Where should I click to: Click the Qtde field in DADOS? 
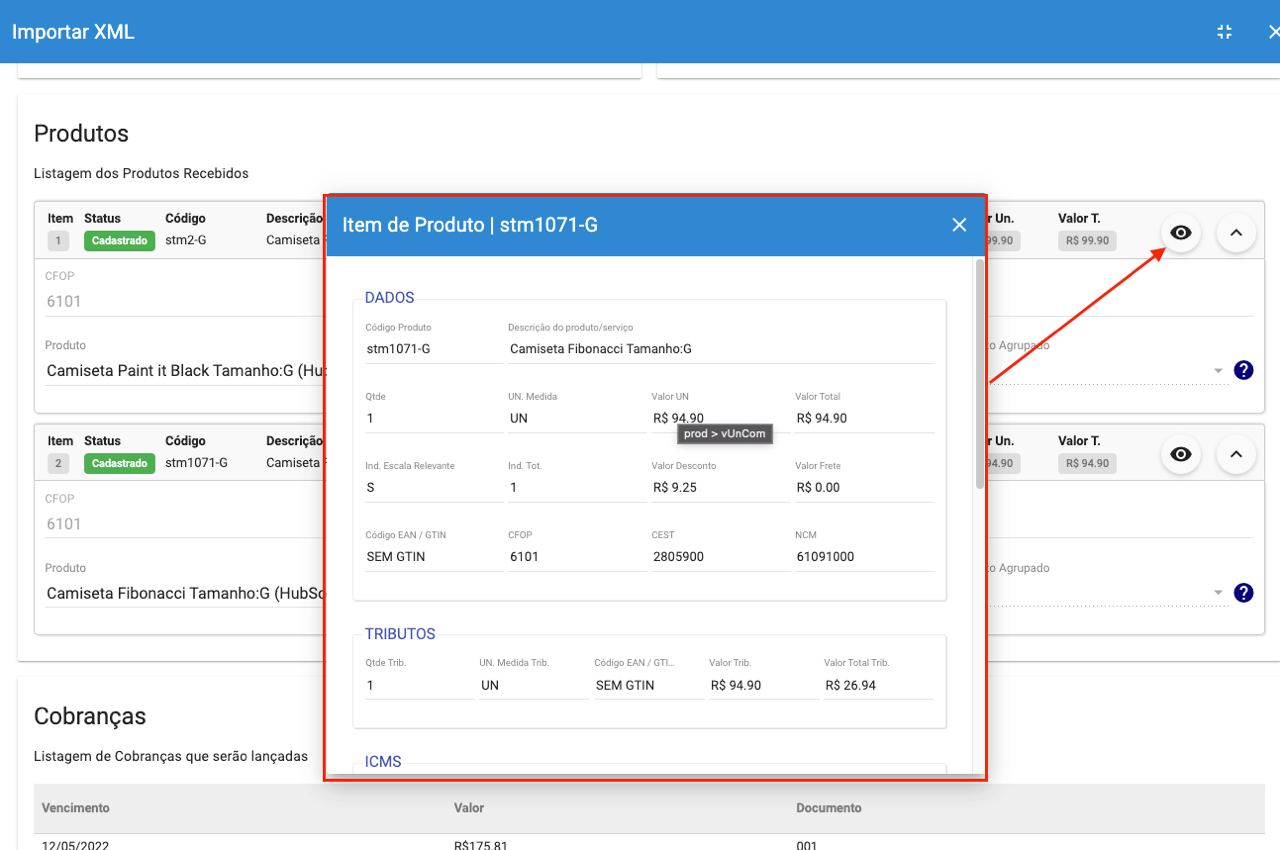434,418
